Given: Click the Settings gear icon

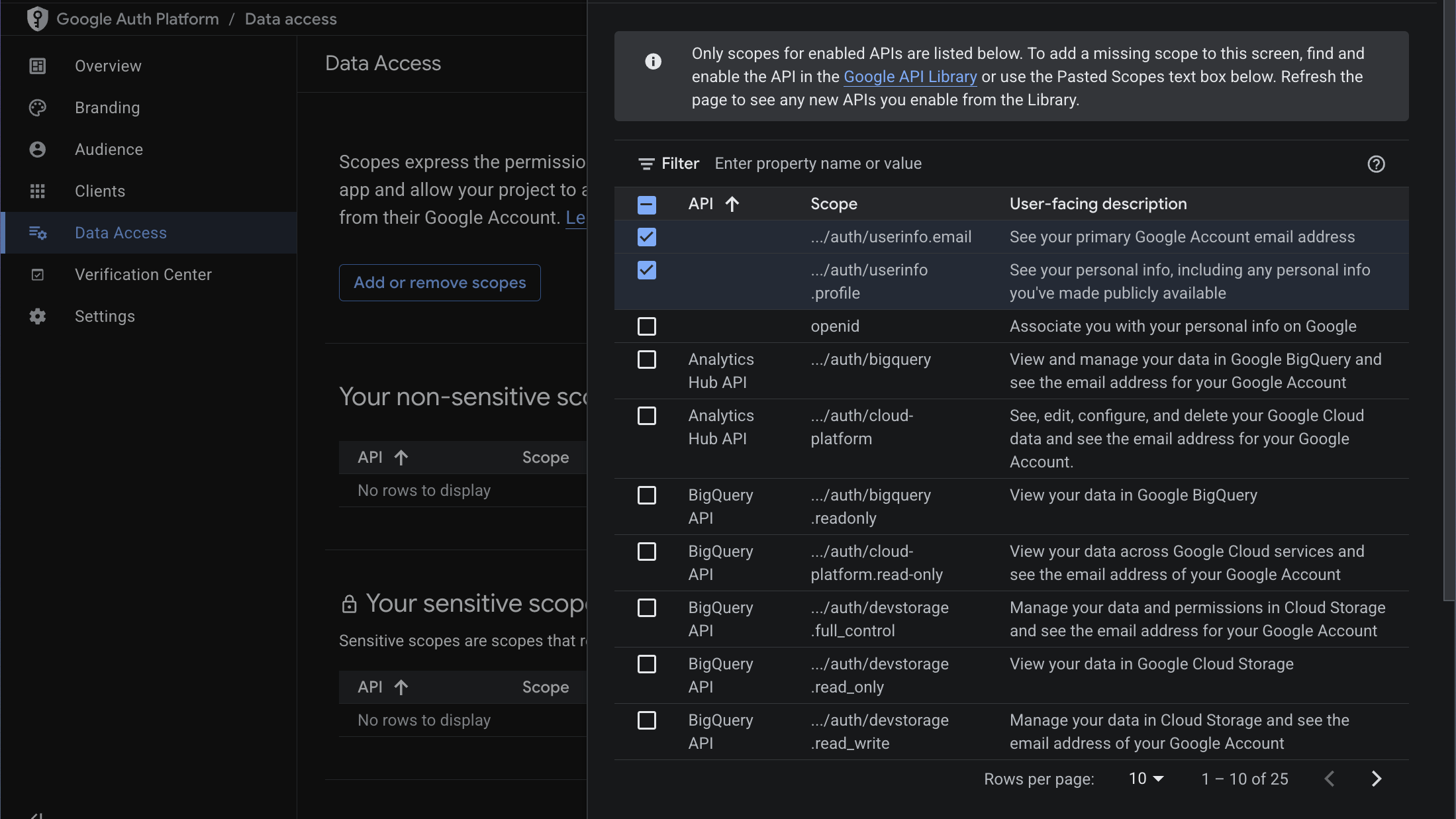Looking at the screenshot, I should pos(38,316).
